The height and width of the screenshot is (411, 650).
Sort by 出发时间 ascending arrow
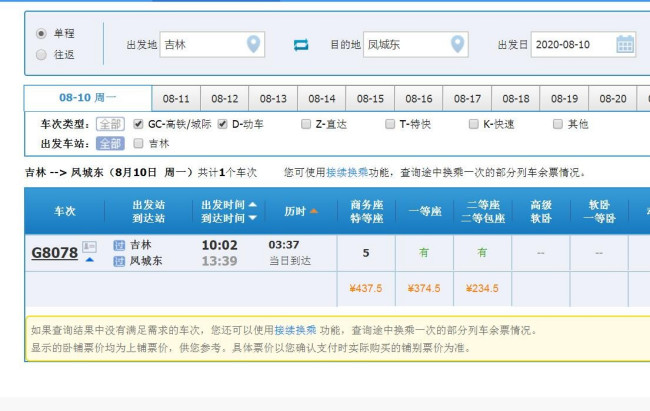tap(252, 204)
